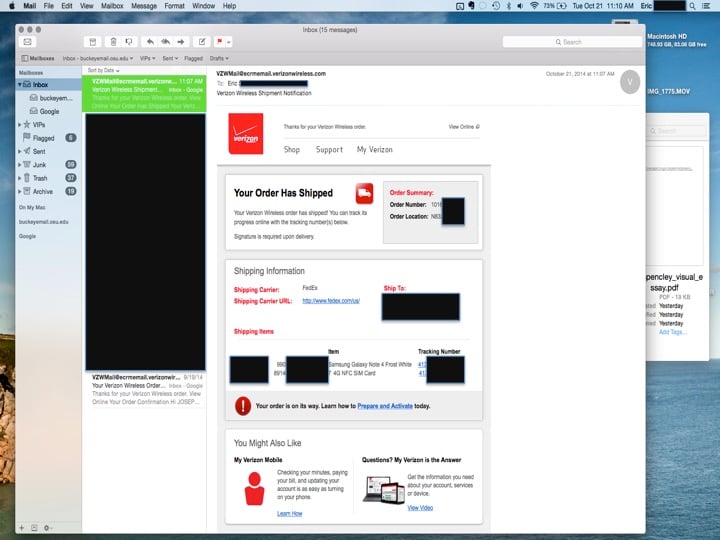720x540 pixels.
Task: Open Spotlight search magnifier
Action: (692, 6)
